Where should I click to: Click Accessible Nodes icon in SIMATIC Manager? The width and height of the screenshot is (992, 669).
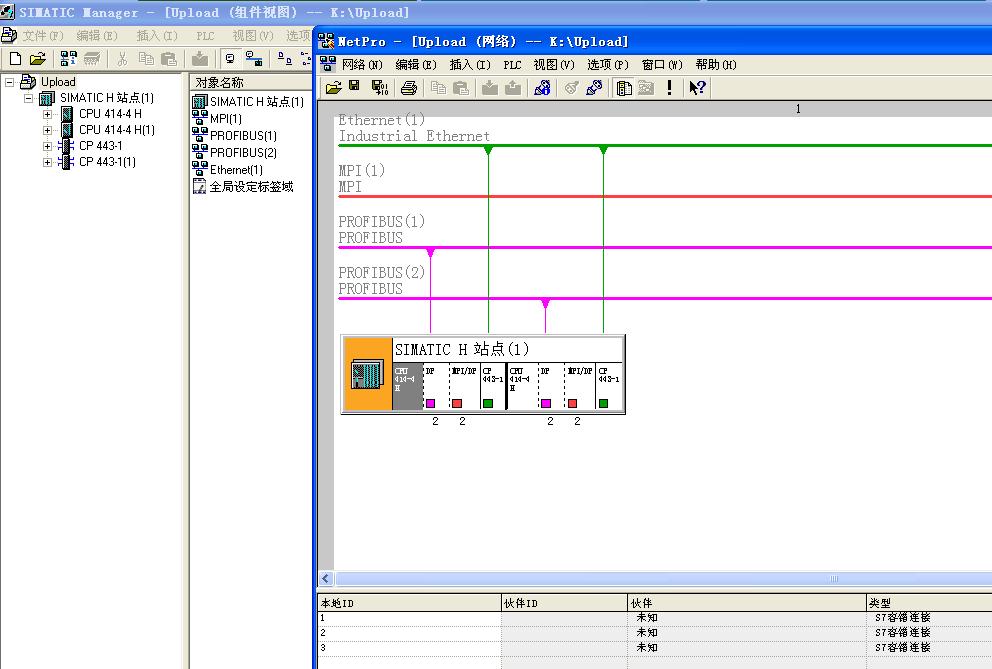(68, 59)
